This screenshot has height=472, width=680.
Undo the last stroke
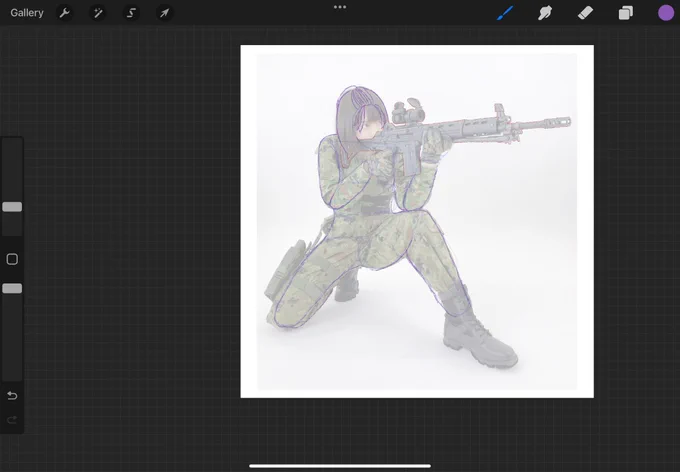tap(12, 396)
